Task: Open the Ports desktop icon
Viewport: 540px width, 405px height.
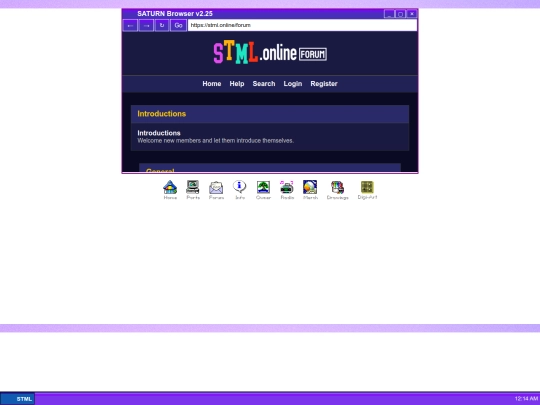Action: point(193,190)
